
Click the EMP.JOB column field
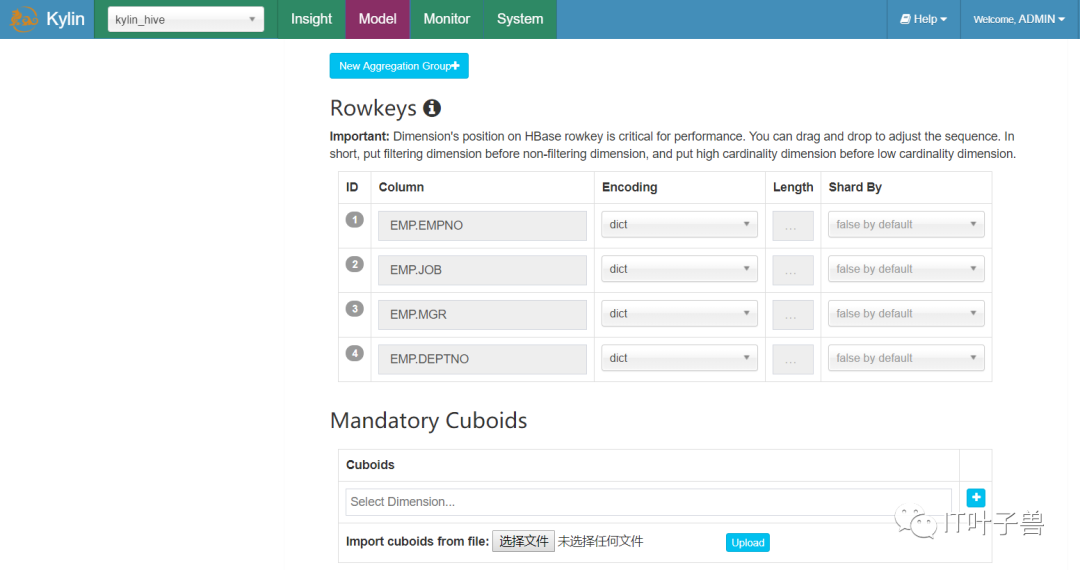482,270
